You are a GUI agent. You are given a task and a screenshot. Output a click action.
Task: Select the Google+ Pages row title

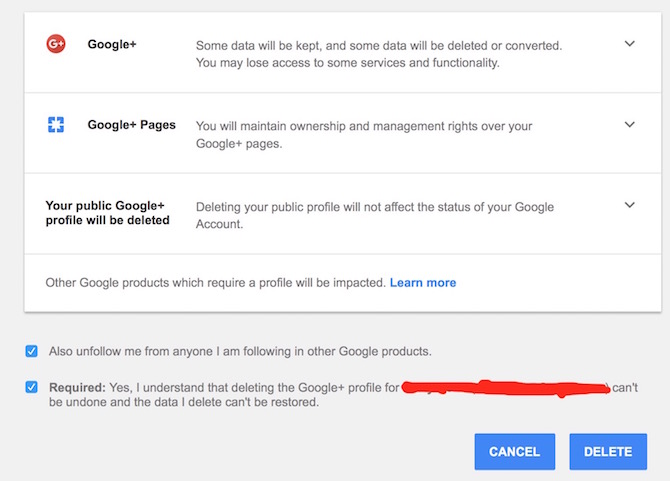(x=131, y=125)
